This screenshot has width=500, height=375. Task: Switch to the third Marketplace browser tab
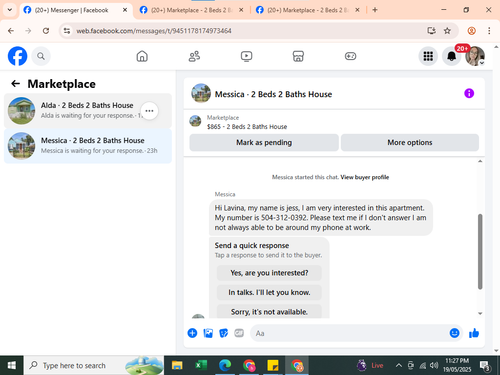tap(307, 10)
